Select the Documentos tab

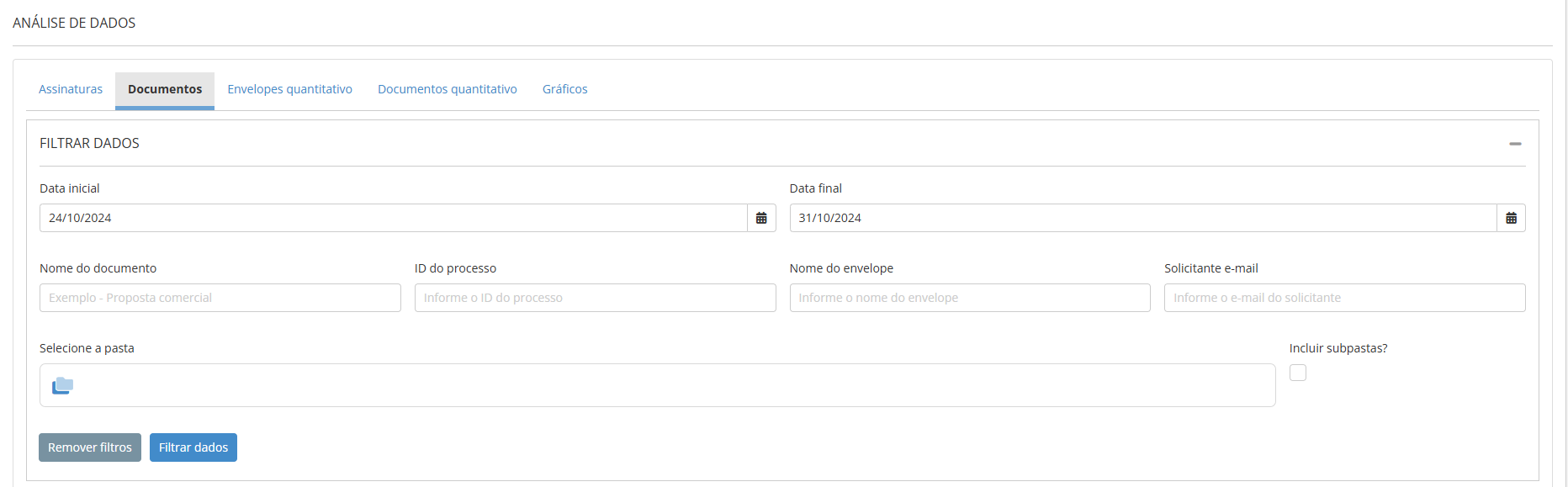165,89
